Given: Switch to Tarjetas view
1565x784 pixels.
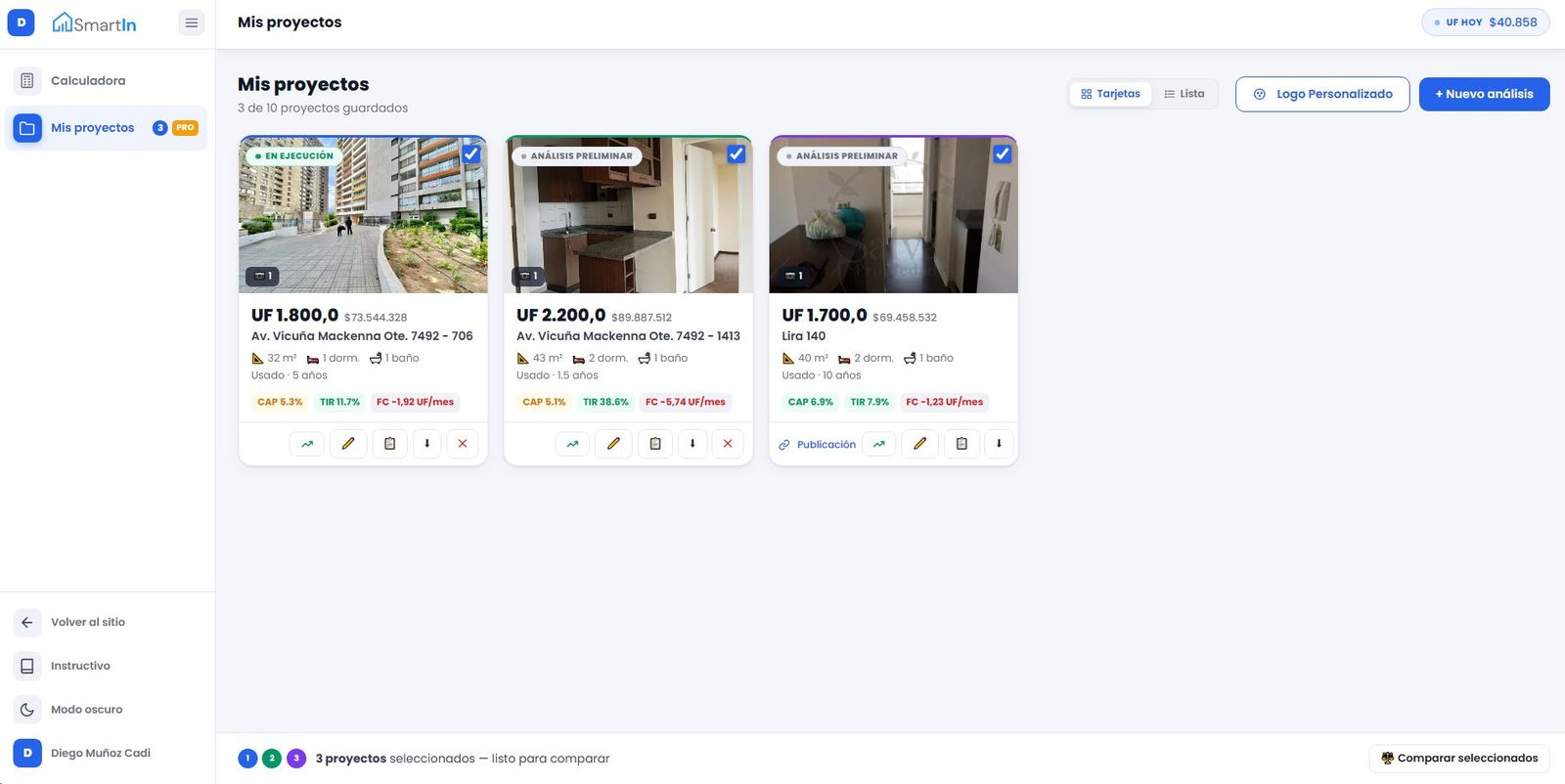Looking at the screenshot, I should pyautogui.click(x=1111, y=94).
